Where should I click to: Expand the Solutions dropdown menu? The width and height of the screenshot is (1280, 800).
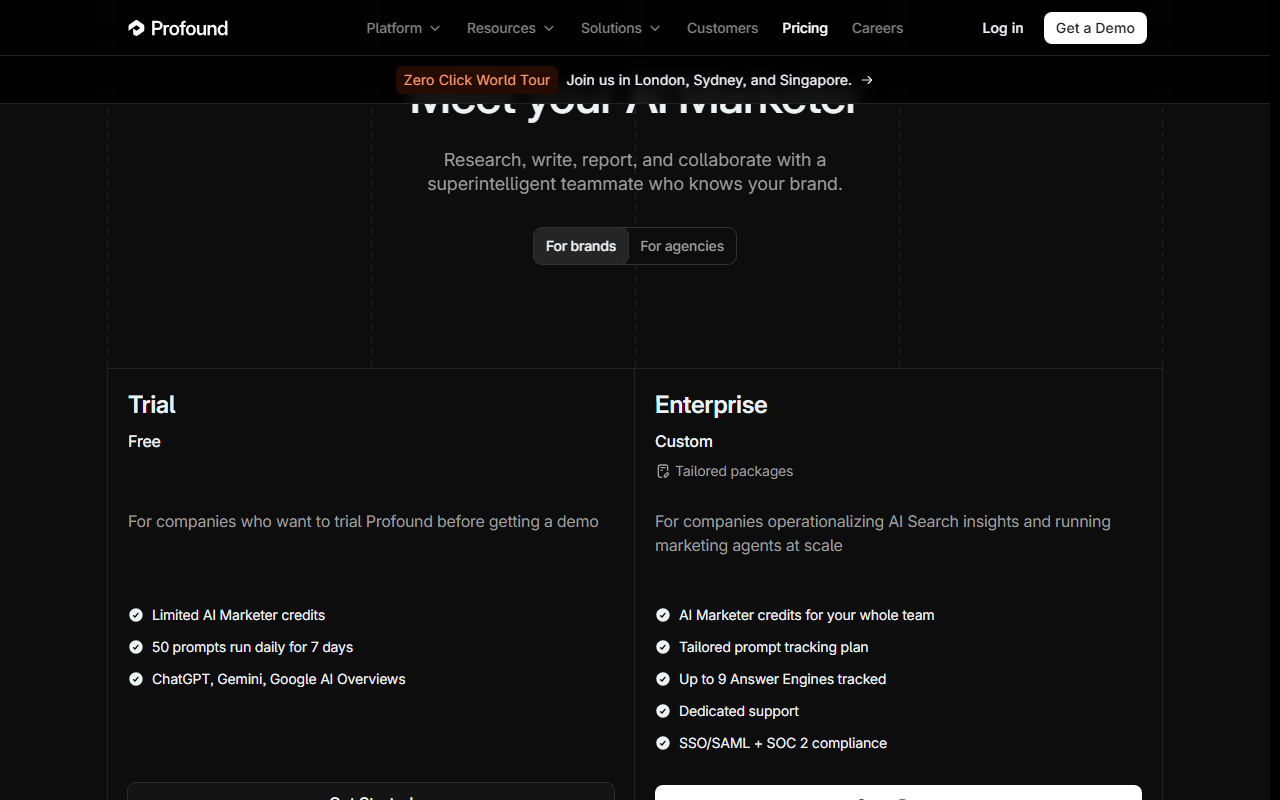coord(620,28)
